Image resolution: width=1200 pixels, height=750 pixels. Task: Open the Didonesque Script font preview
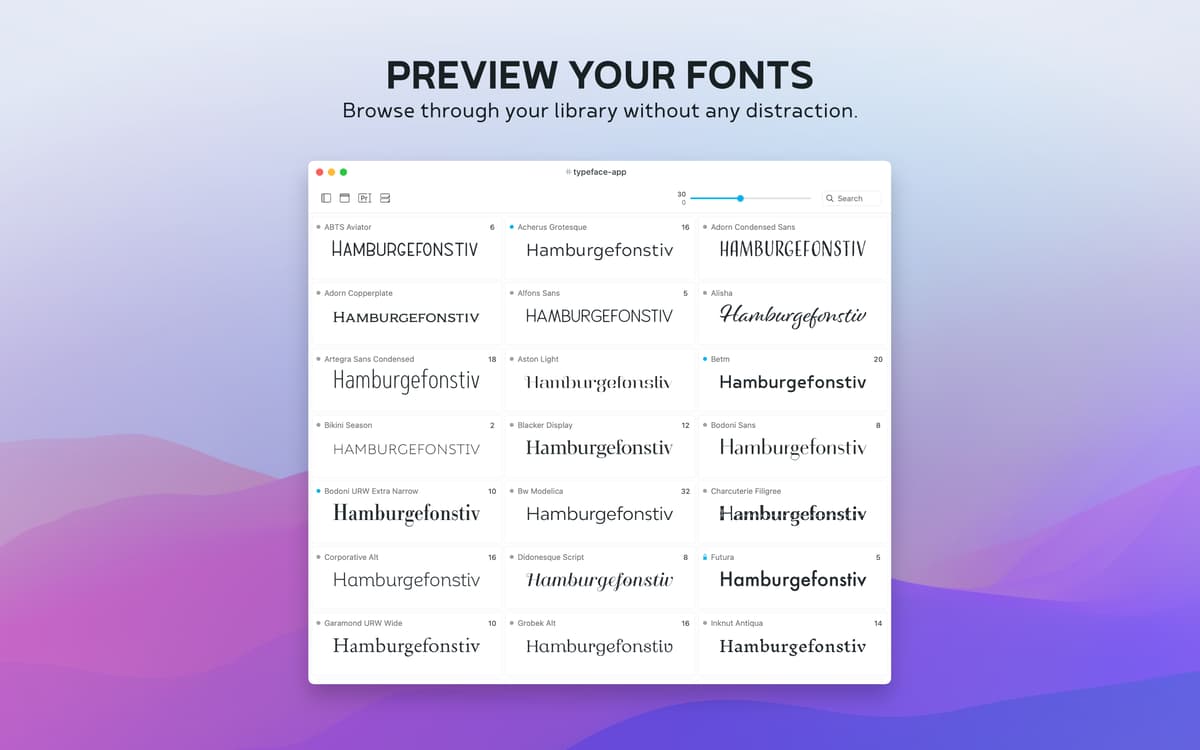coord(599,580)
